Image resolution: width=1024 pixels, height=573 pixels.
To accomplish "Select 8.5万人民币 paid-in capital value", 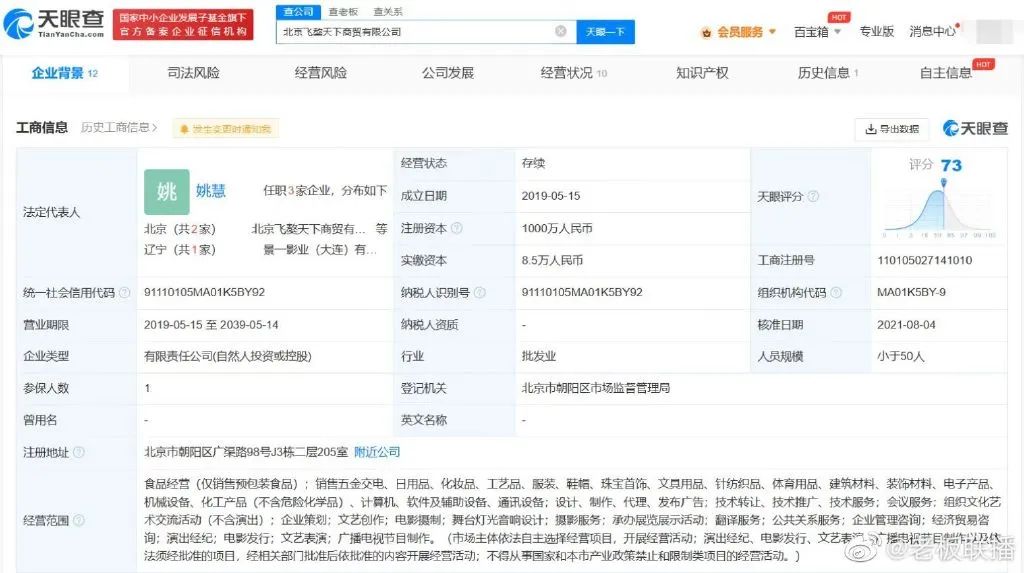I will pos(552,260).
